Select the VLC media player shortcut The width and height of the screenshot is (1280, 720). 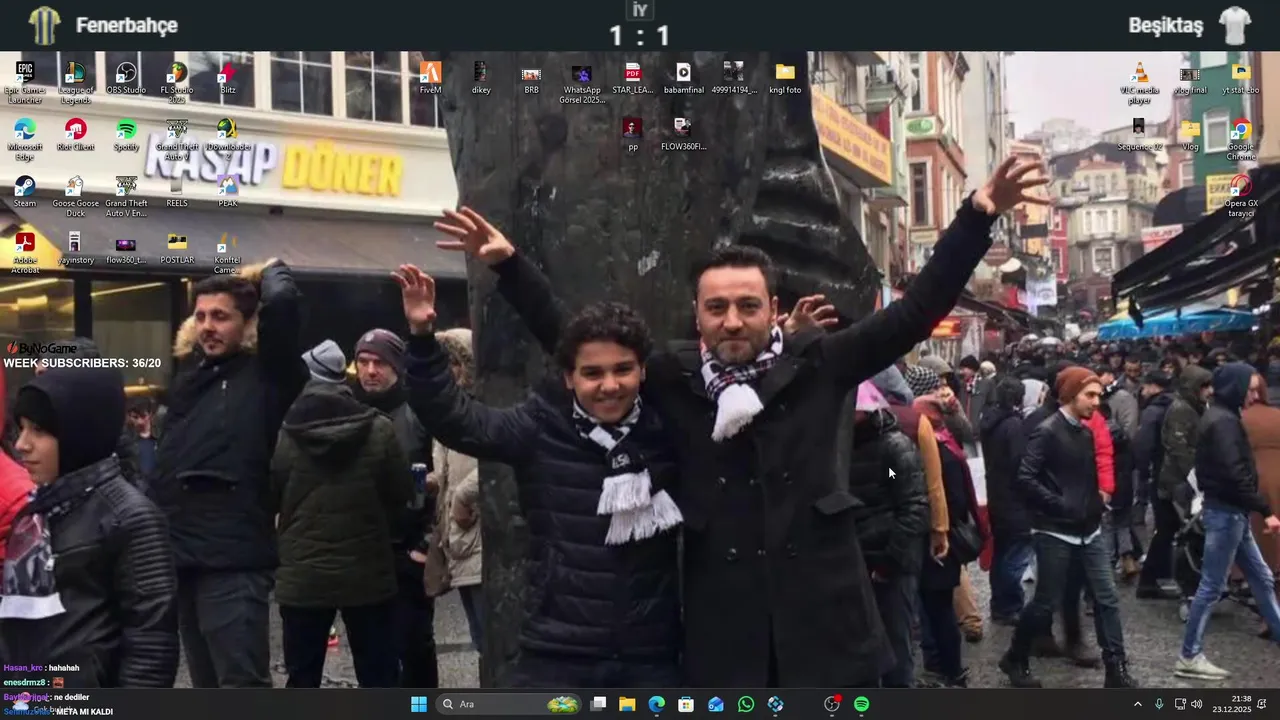pos(1139,83)
